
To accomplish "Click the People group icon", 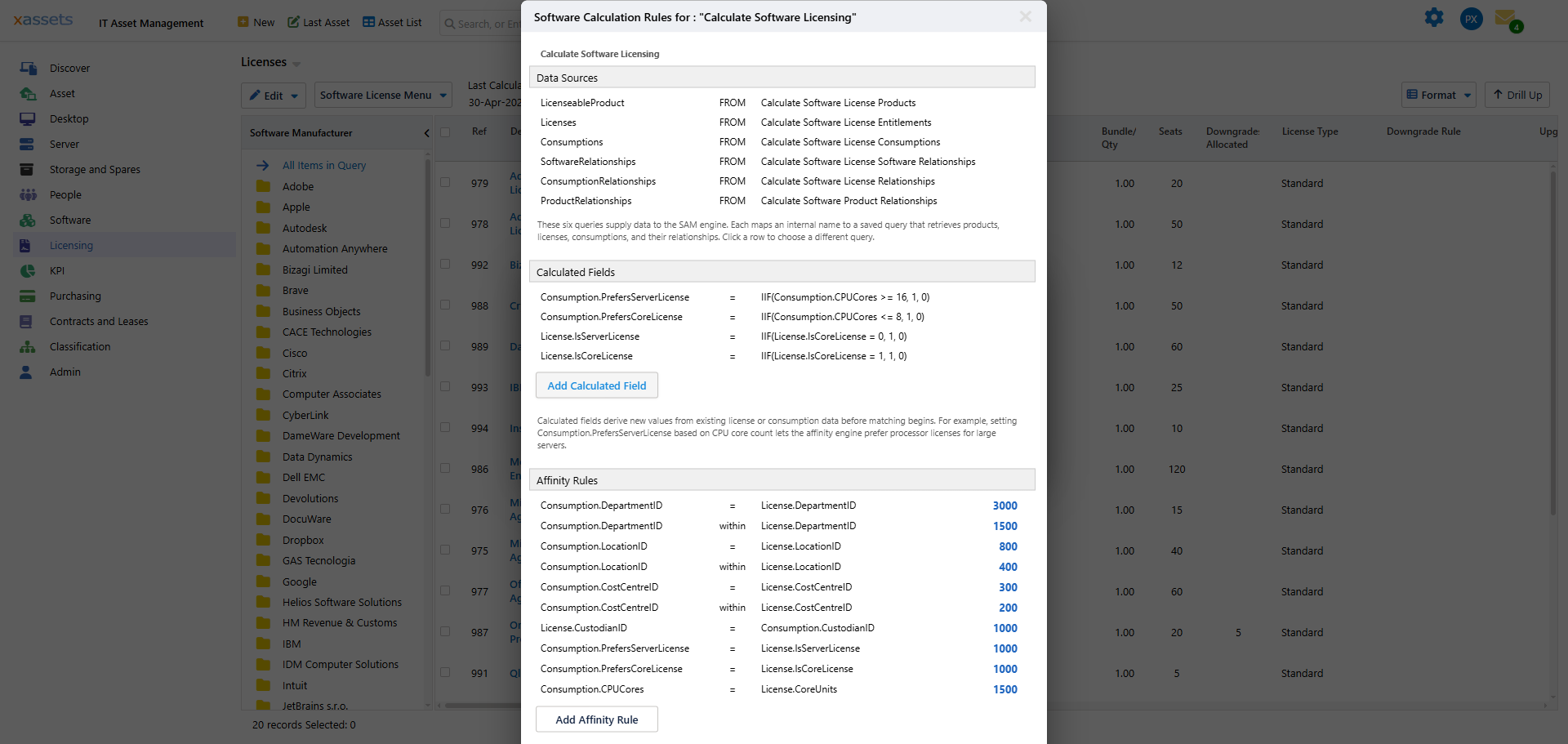I will point(28,195).
